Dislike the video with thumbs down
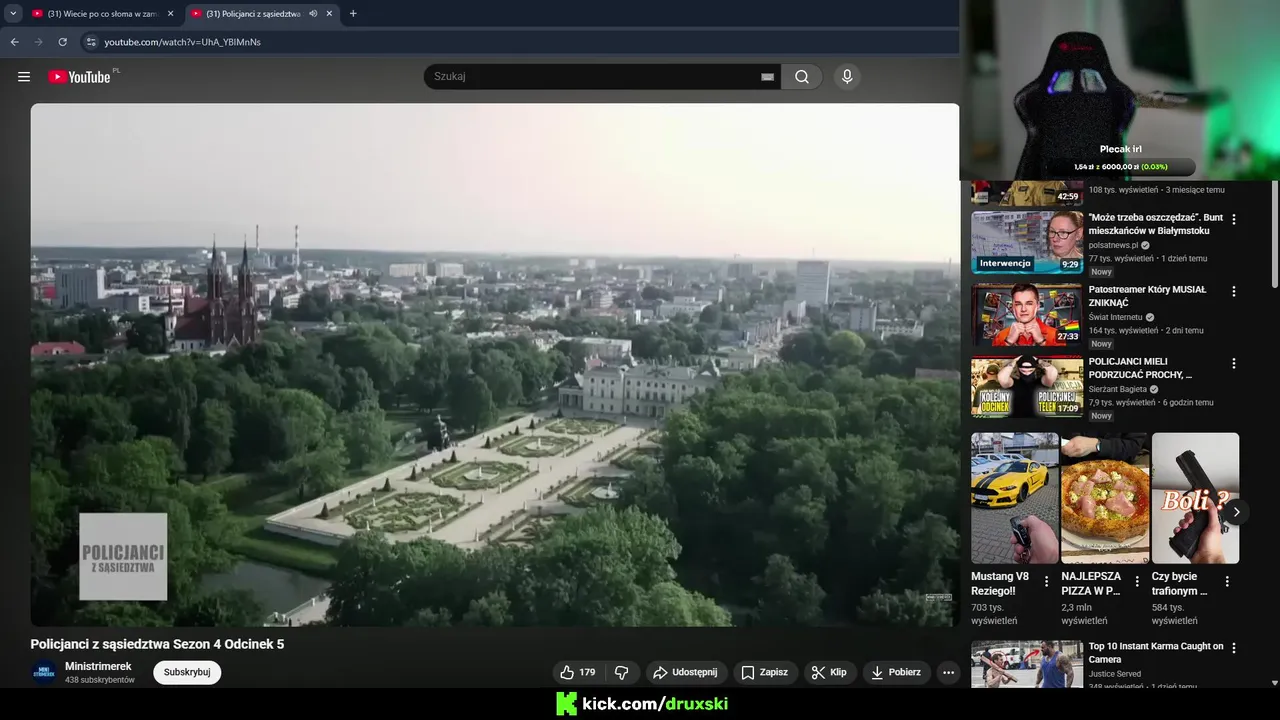The width and height of the screenshot is (1280, 720). pos(621,672)
